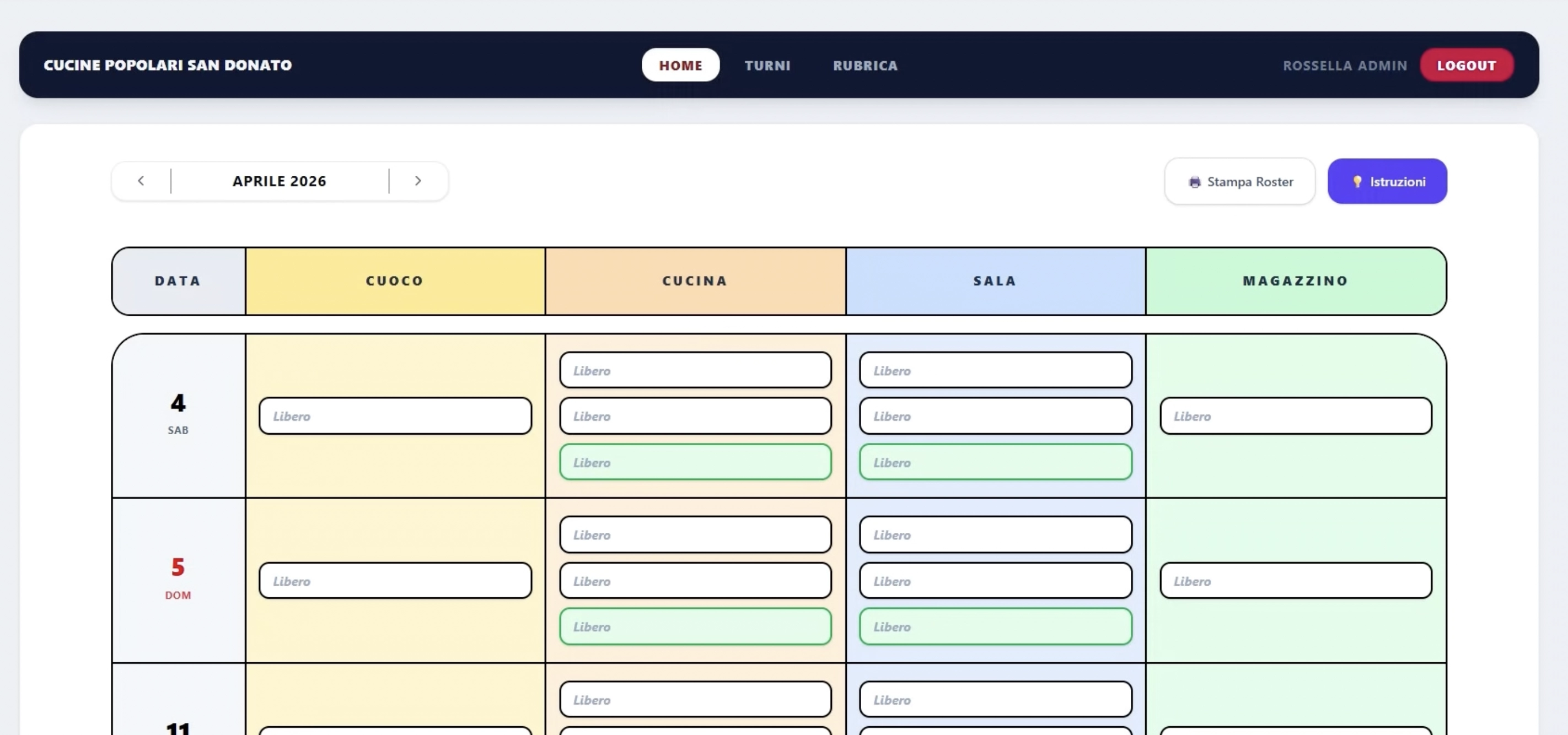
Task: Select the green Cucina slot for Saturday 4
Action: (695, 462)
